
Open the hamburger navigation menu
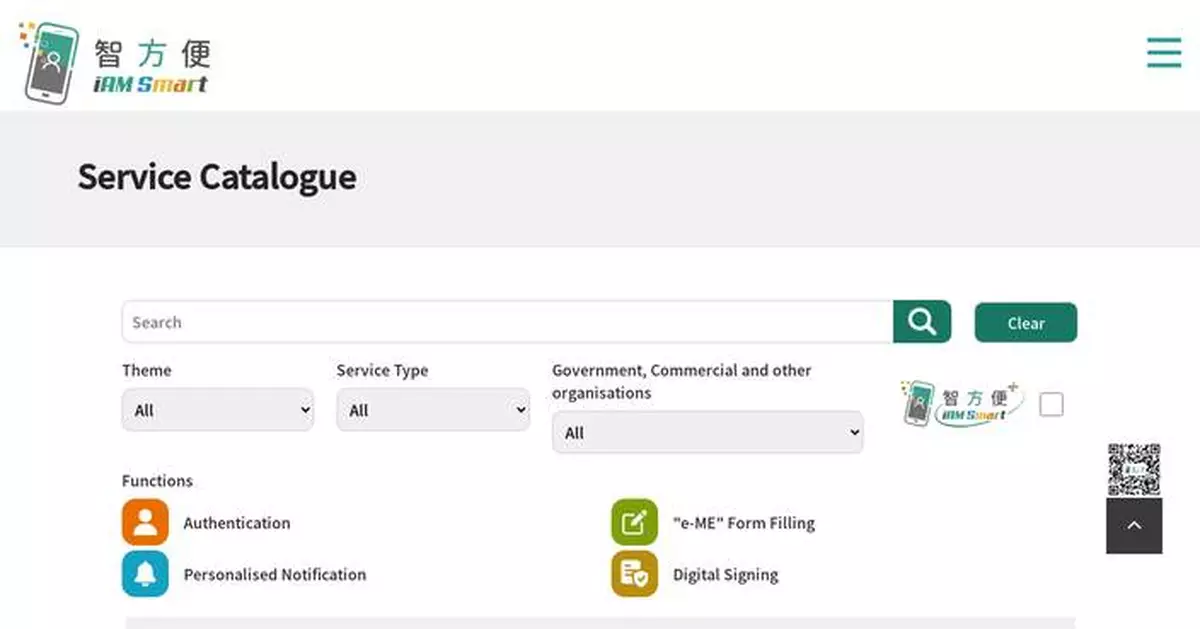coord(1163,53)
